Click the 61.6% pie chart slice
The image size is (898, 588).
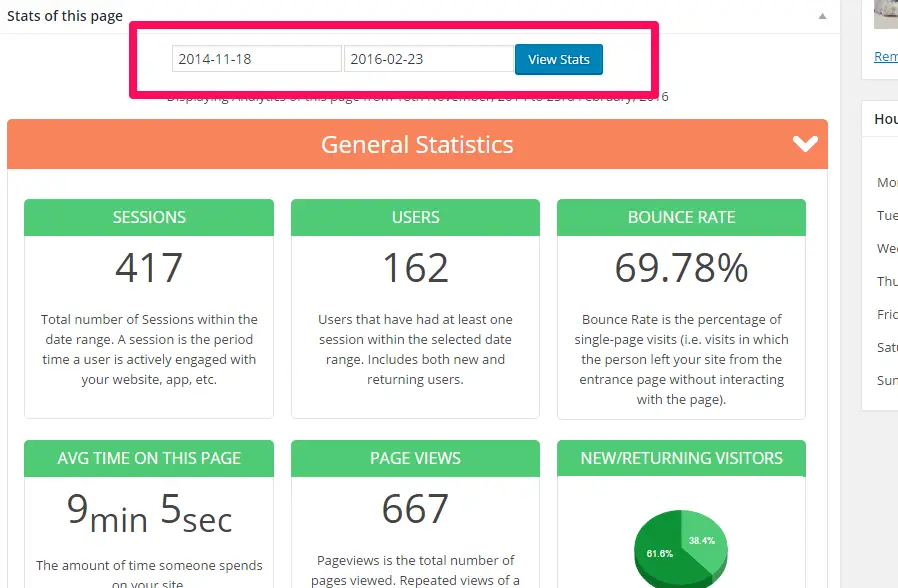(659, 553)
